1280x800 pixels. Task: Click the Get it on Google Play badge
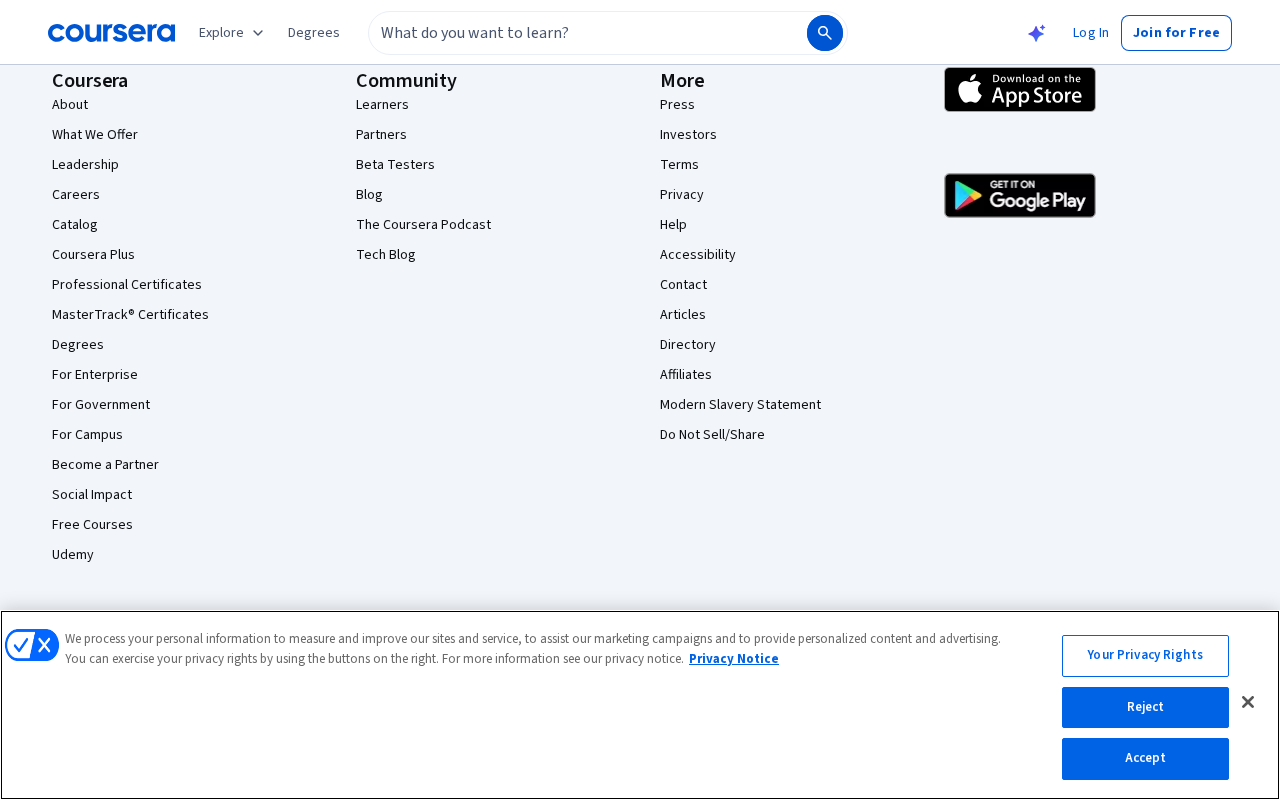1020,195
